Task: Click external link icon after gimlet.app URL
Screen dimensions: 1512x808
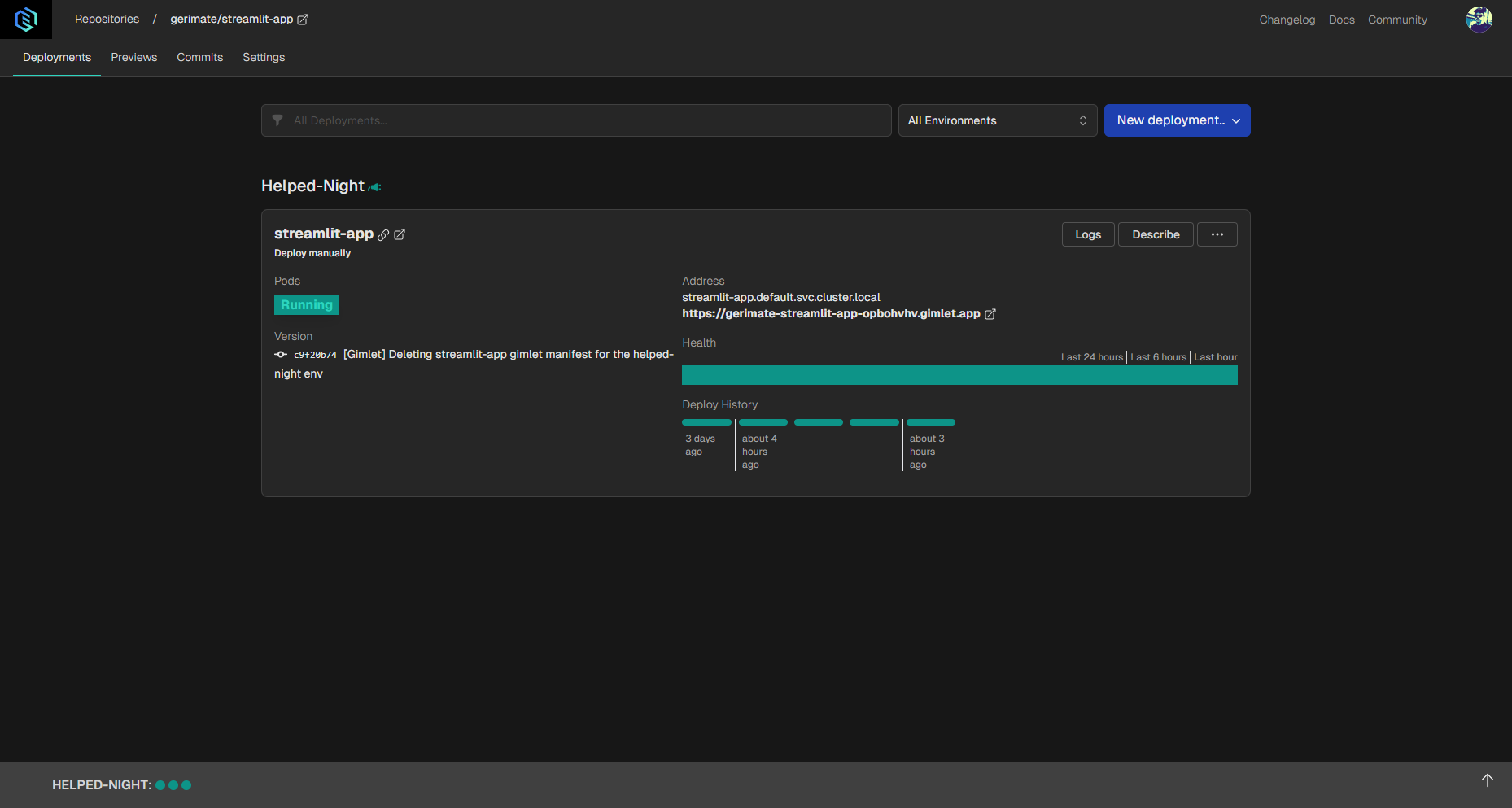Action: click(990, 314)
